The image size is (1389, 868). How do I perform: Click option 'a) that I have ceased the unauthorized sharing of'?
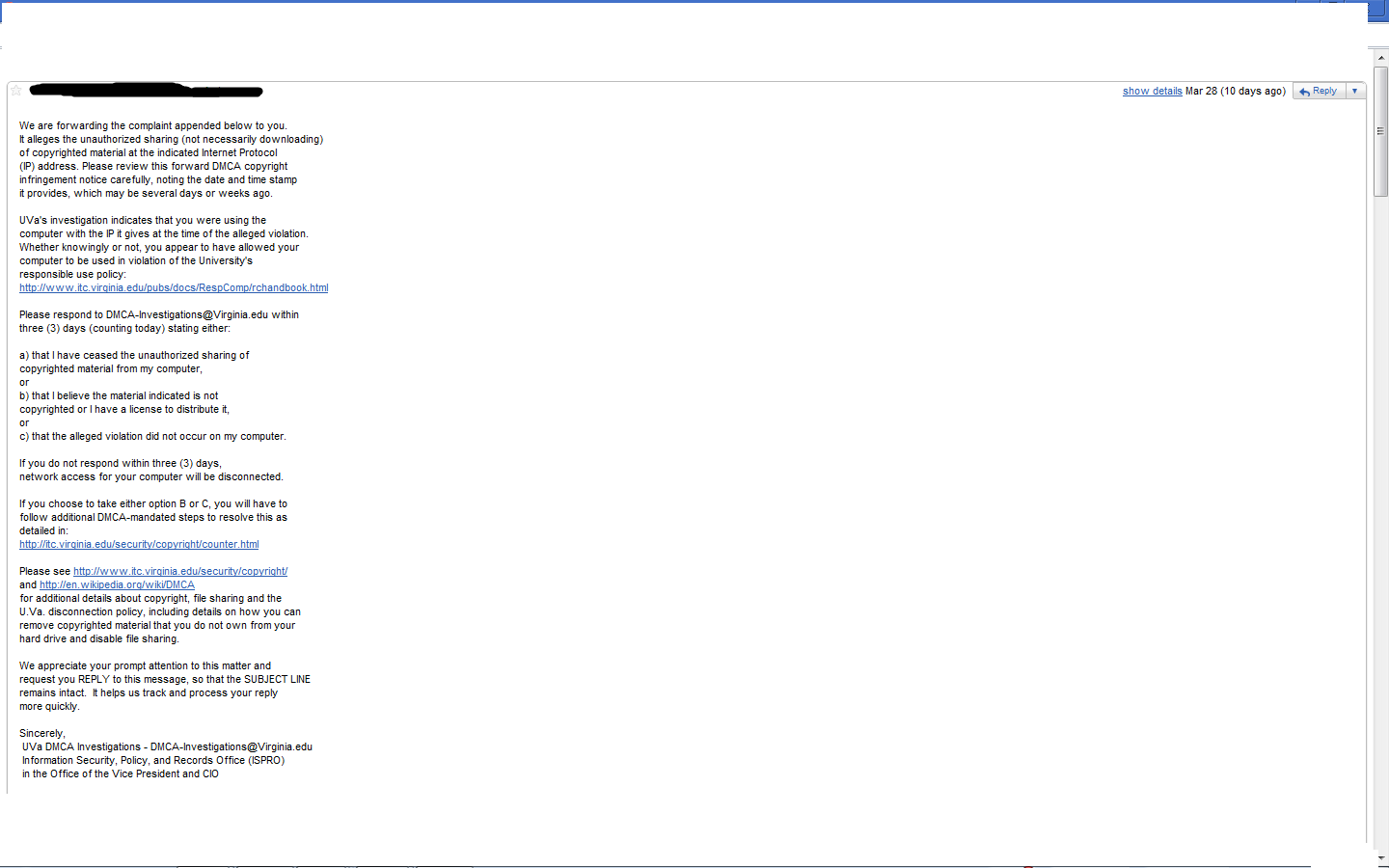[x=134, y=355]
